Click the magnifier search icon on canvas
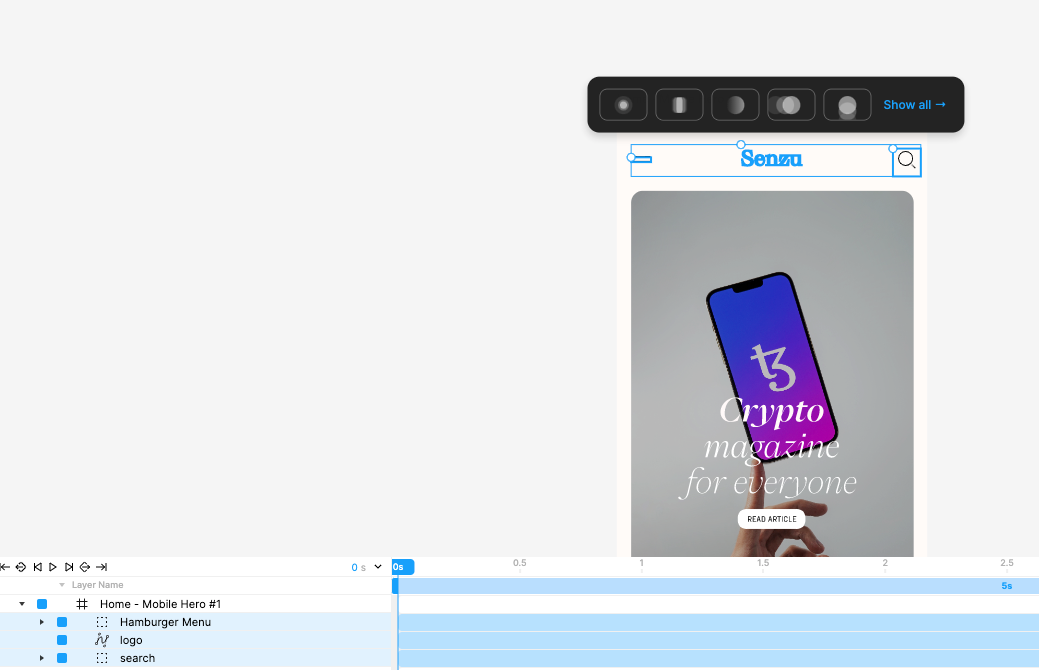The width and height of the screenshot is (1039, 670). pyautogui.click(x=906, y=160)
